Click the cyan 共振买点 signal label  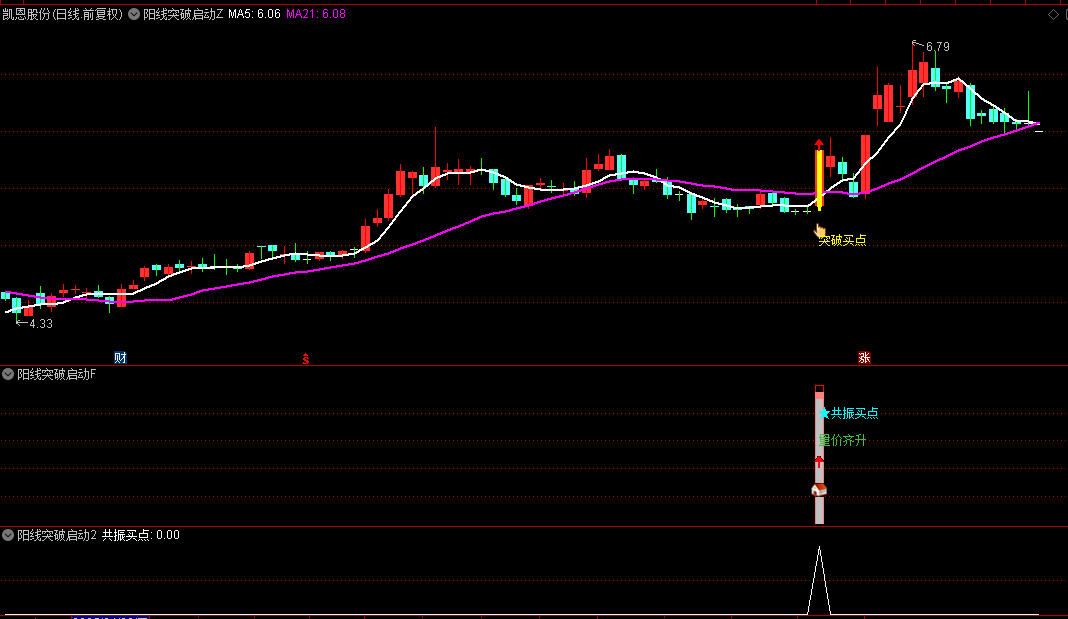(x=855, y=413)
